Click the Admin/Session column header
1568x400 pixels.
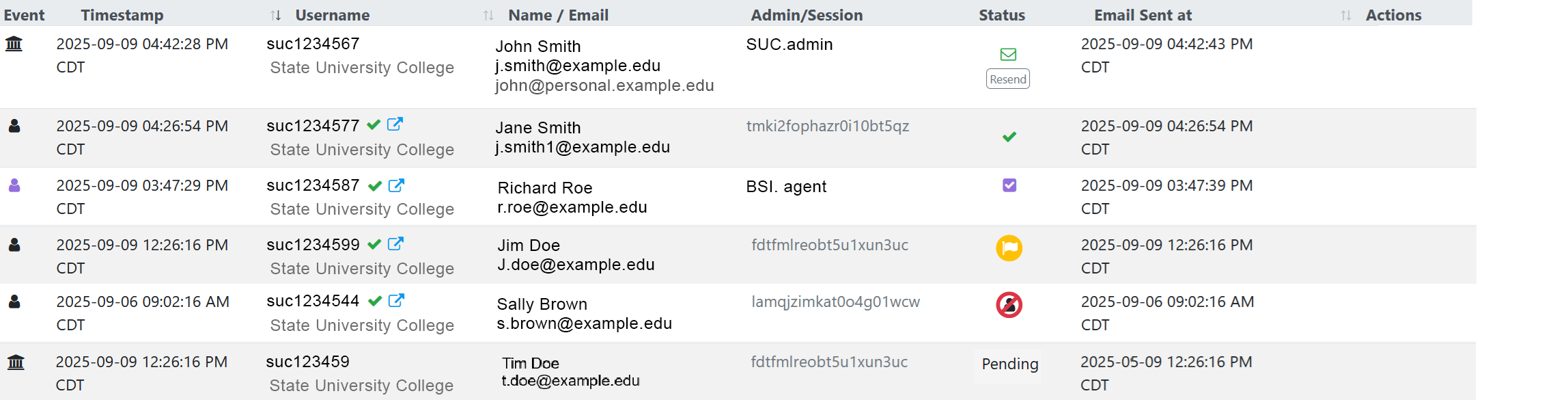[807, 15]
